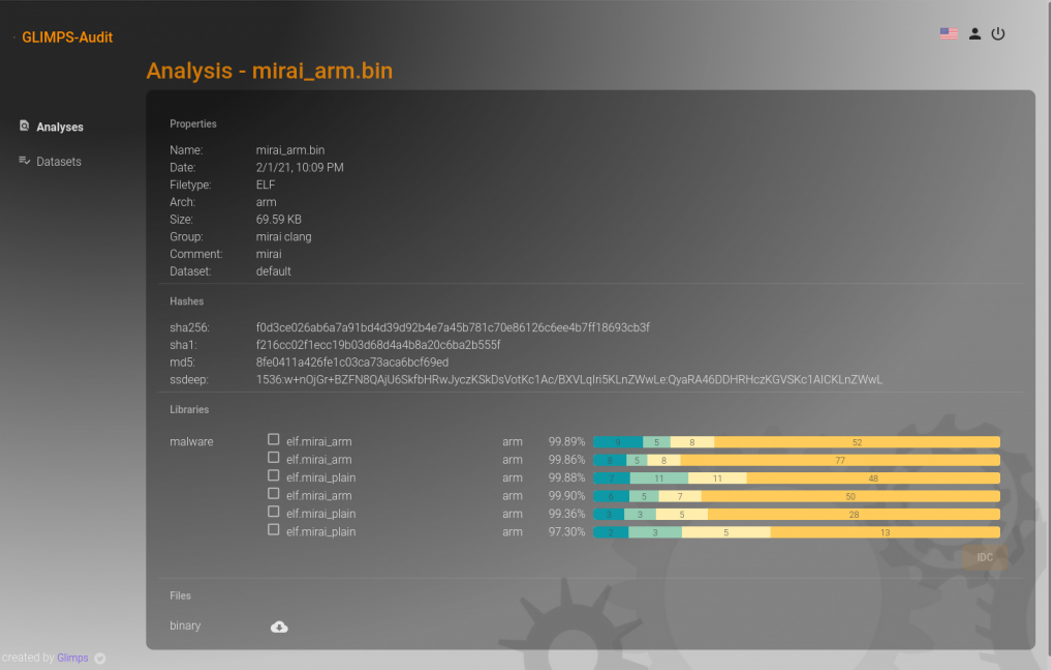Click the Analyses sidebar icon

click(24, 126)
